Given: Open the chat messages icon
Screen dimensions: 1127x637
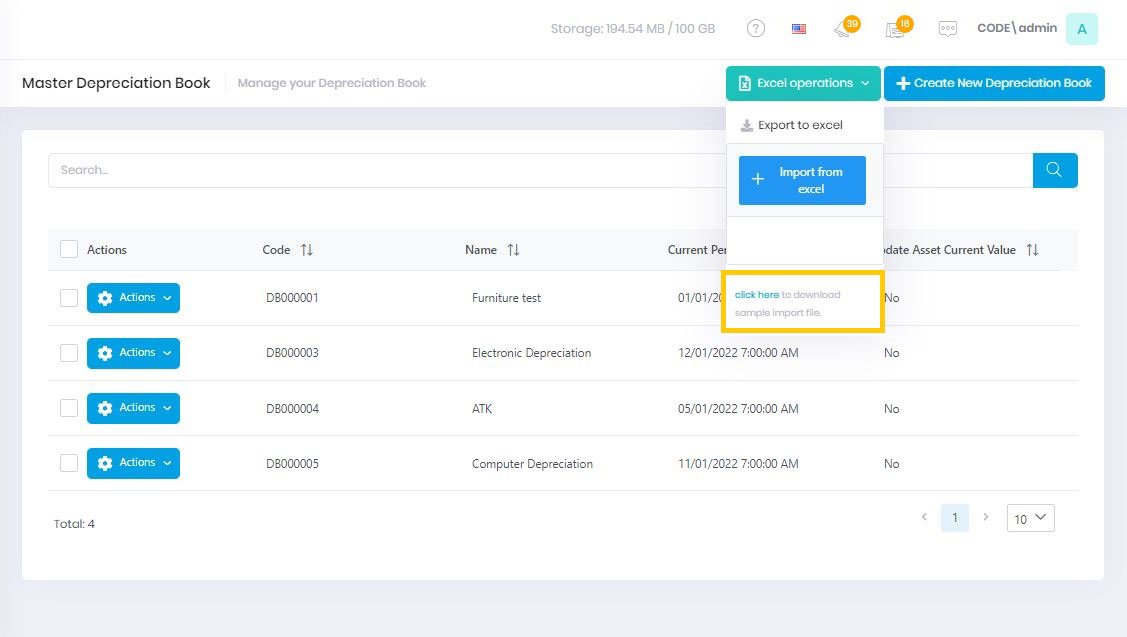Looking at the screenshot, I should click(947, 28).
